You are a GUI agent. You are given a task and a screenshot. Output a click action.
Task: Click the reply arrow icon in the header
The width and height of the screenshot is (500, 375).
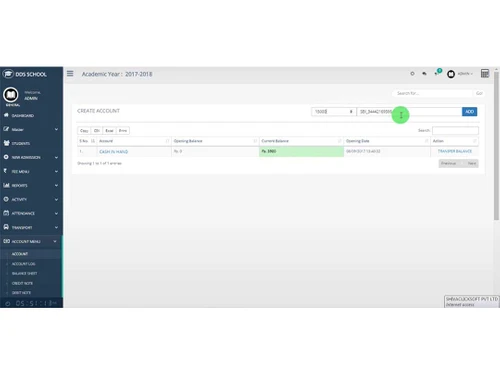click(x=424, y=74)
